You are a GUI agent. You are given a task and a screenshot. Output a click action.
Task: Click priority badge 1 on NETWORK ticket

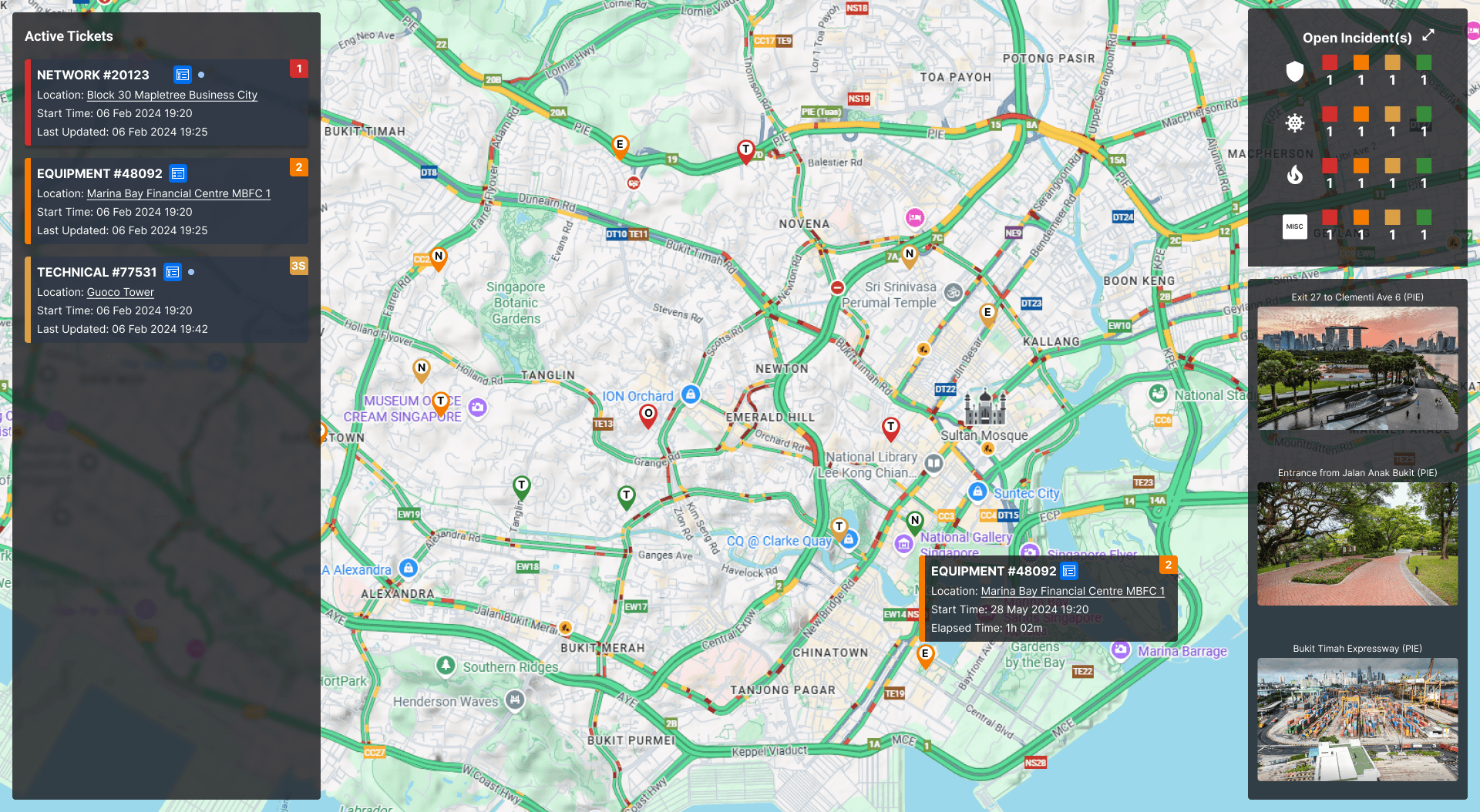point(299,69)
